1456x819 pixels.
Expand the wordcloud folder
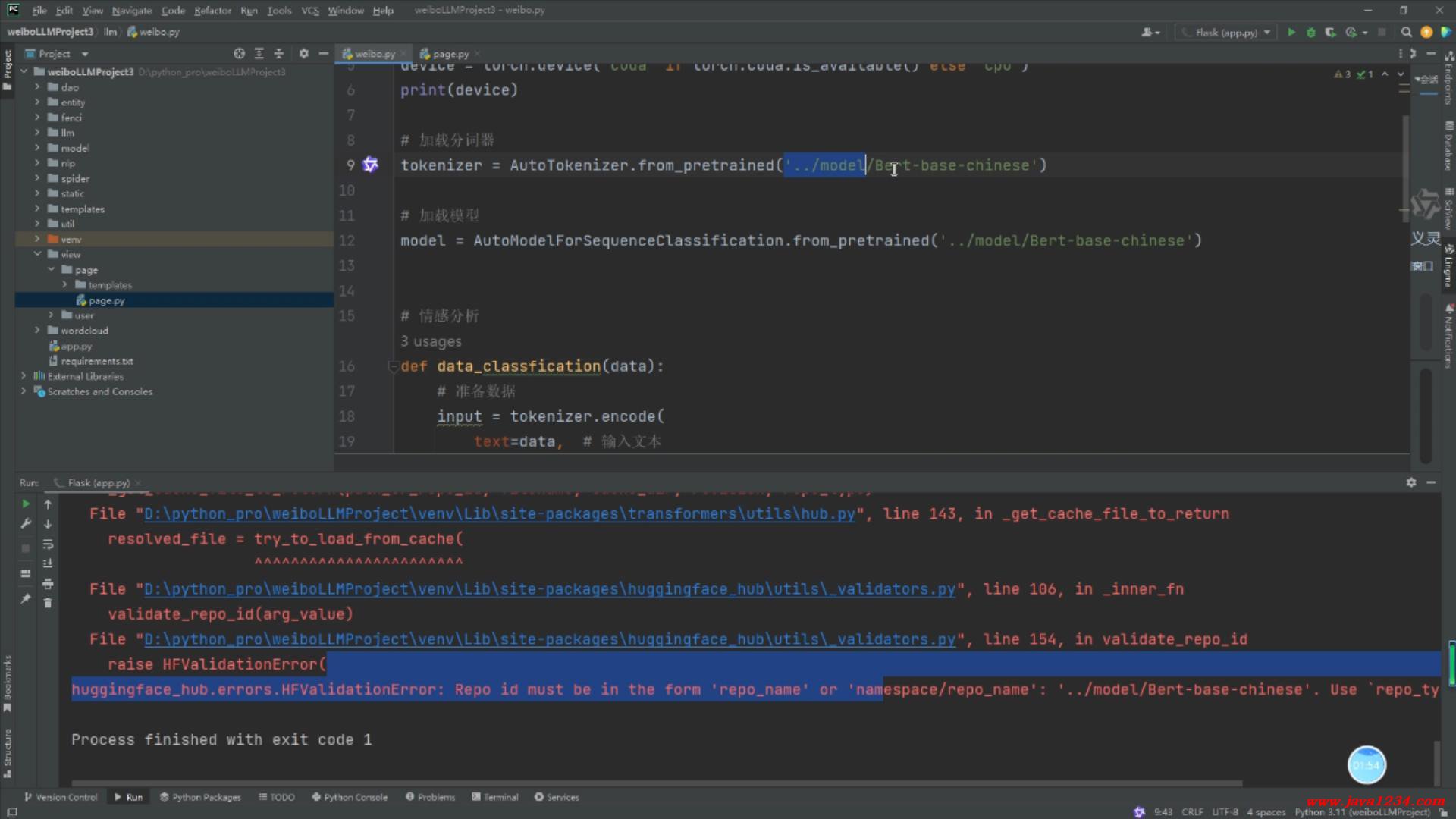(x=37, y=331)
